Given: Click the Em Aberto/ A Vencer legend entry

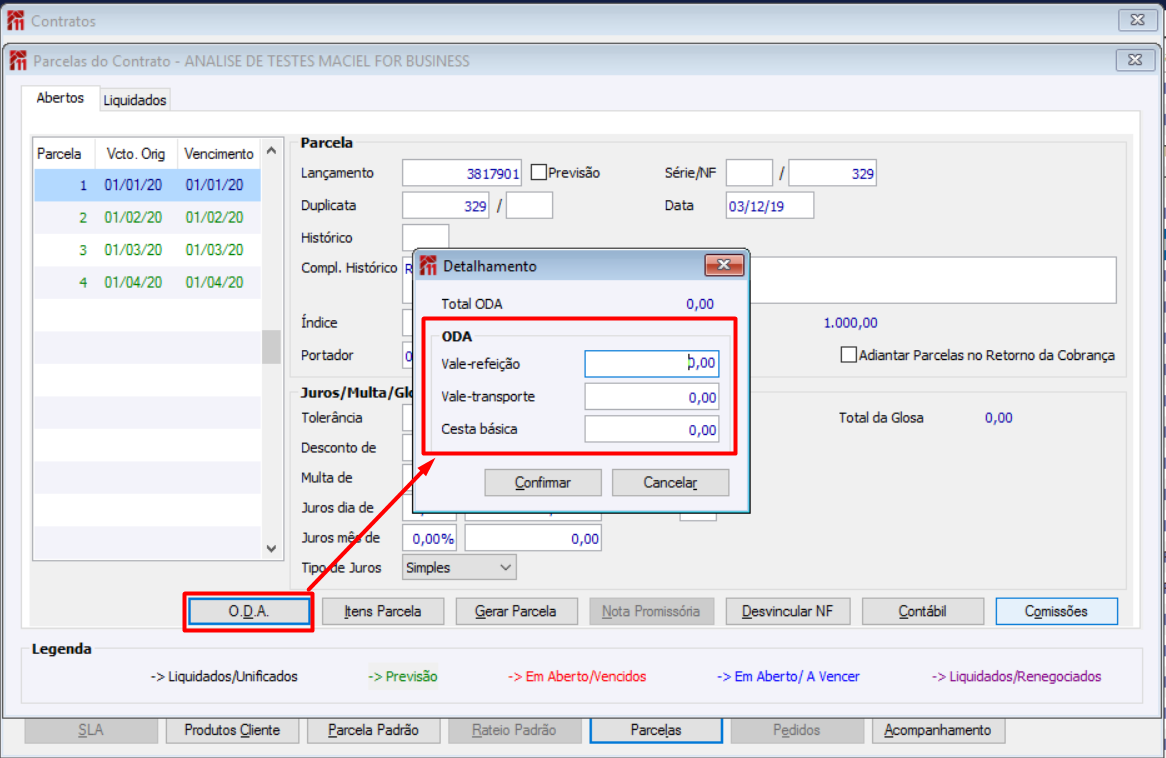Looking at the screenshot, I should point(788,676).
